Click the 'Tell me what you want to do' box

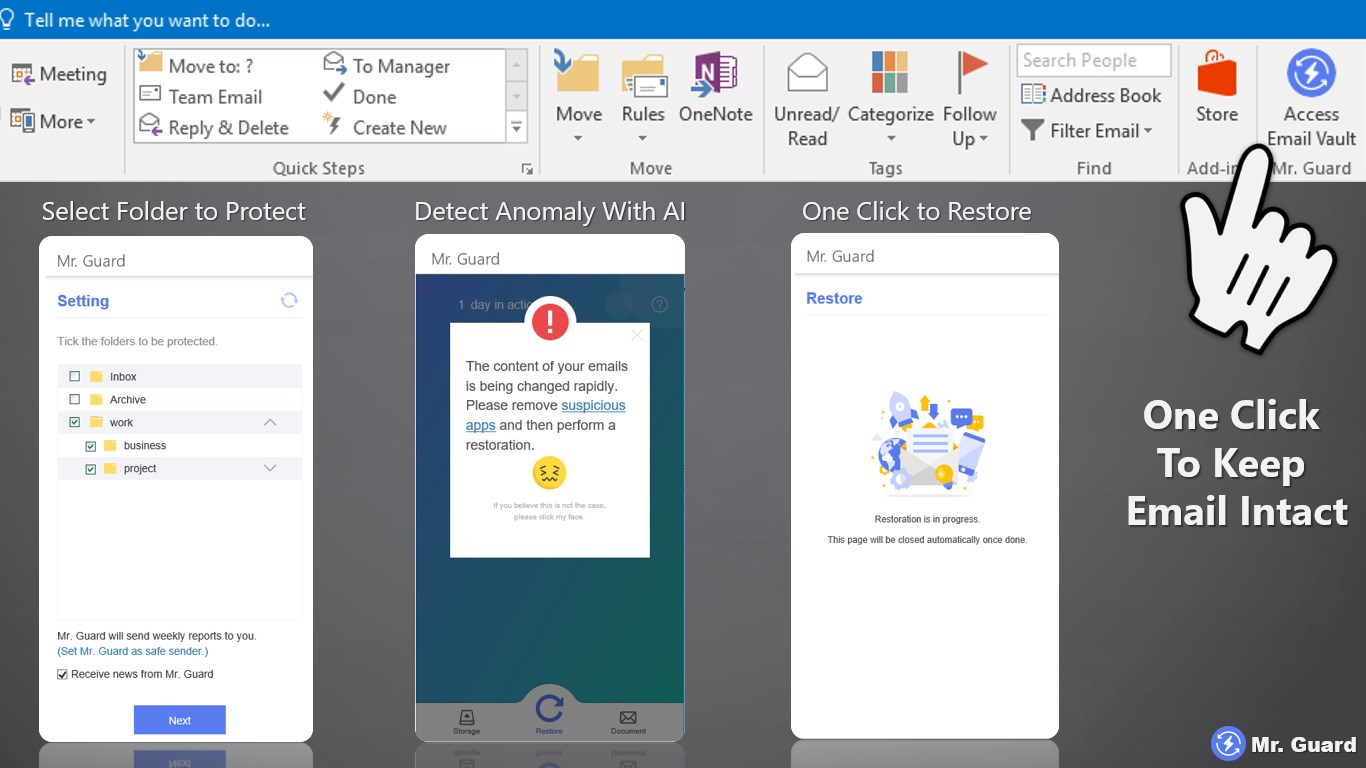(x=147, y=20)
